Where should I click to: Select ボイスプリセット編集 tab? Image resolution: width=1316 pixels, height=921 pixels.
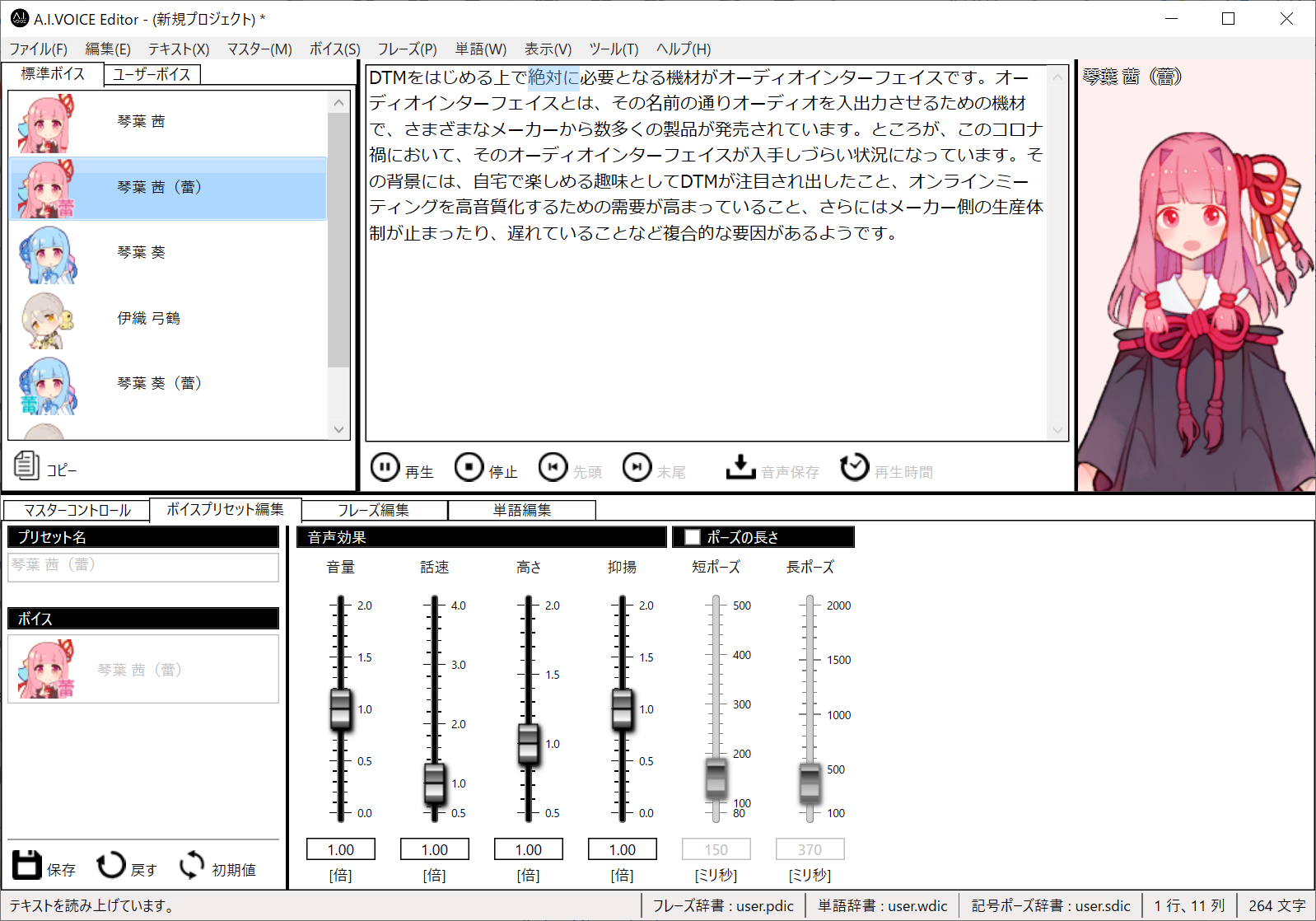click(225, 509)
